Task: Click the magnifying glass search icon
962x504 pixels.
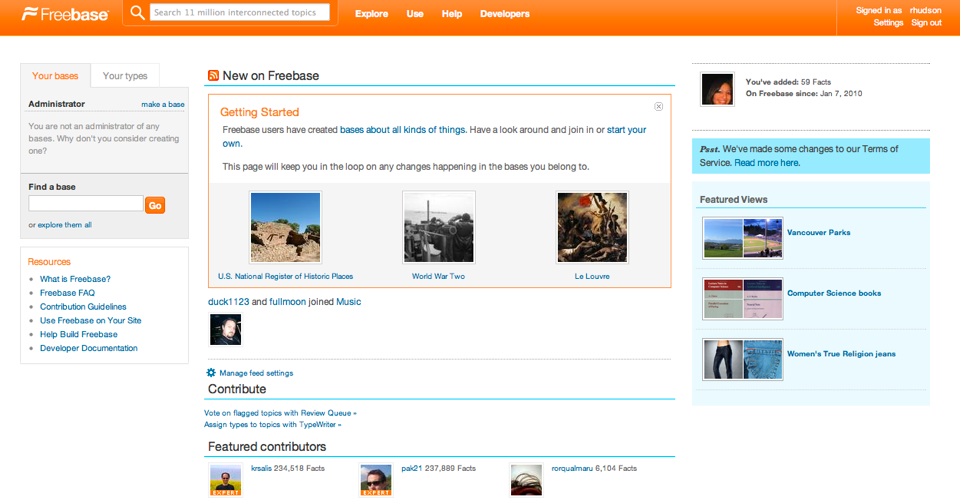Action: coord(137,12)
